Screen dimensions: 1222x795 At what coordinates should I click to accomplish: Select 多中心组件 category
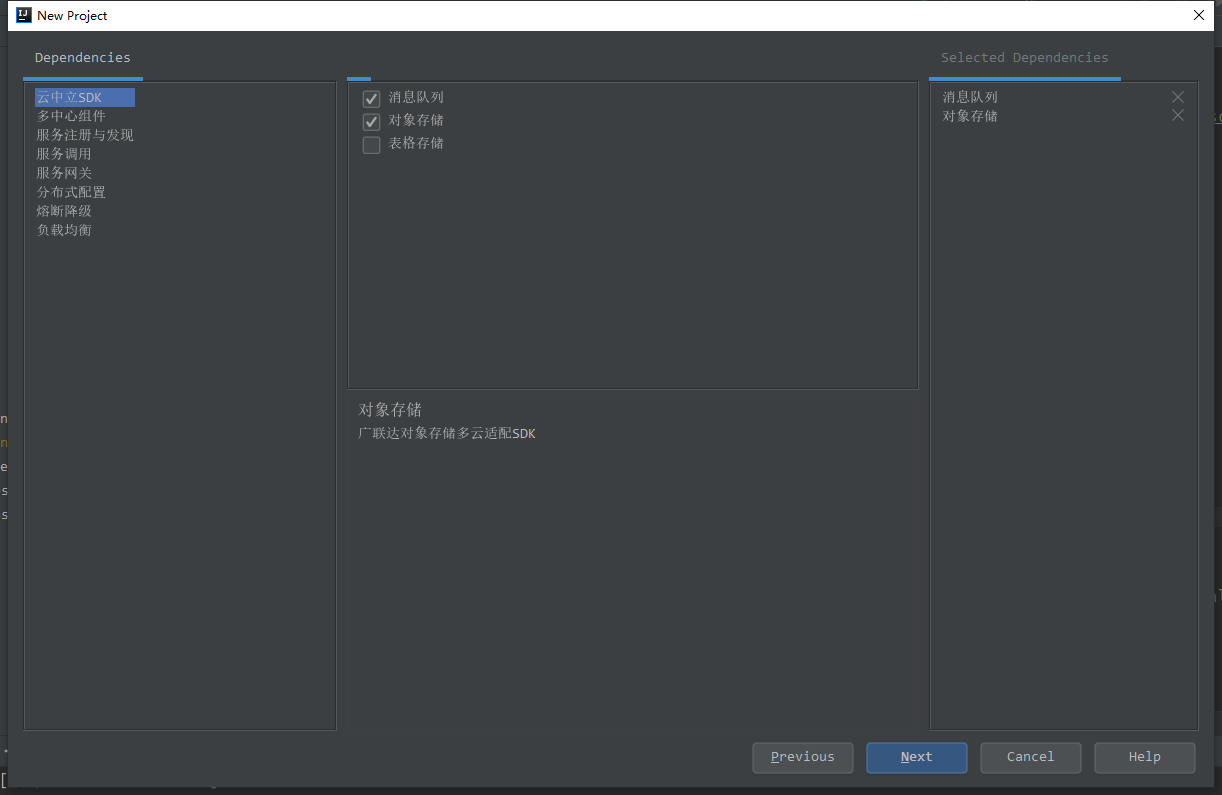[71, 116]
